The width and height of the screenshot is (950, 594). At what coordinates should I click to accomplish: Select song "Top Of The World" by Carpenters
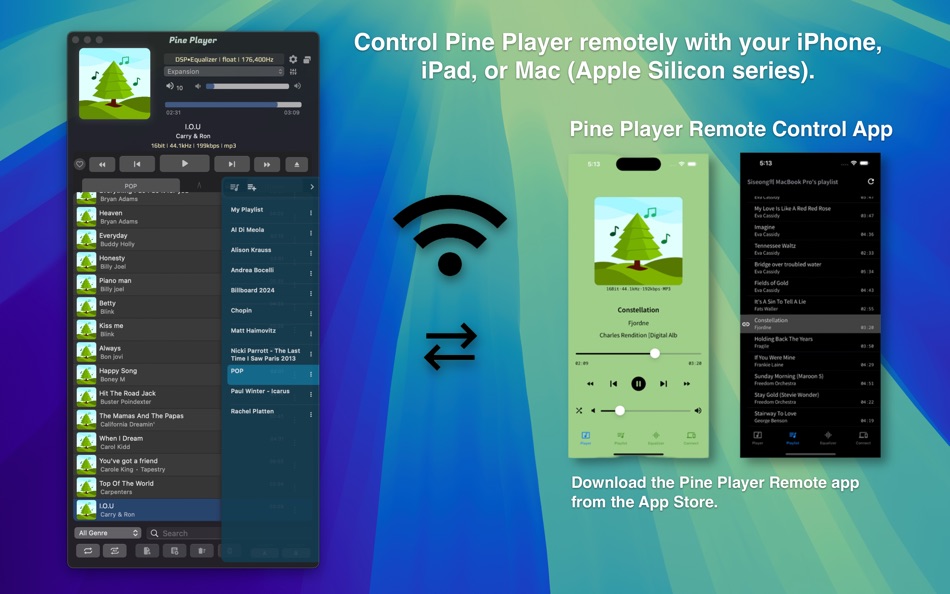coord(148,487)
